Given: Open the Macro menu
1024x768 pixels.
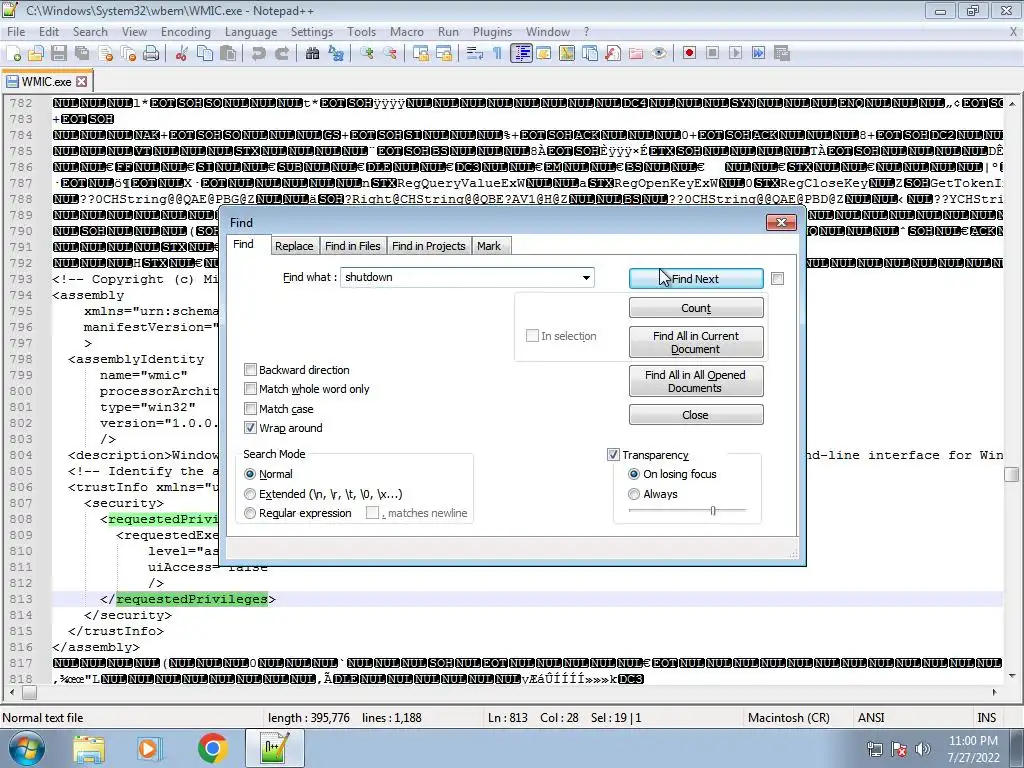Looking at the screenshot, I should click(407, 32).
